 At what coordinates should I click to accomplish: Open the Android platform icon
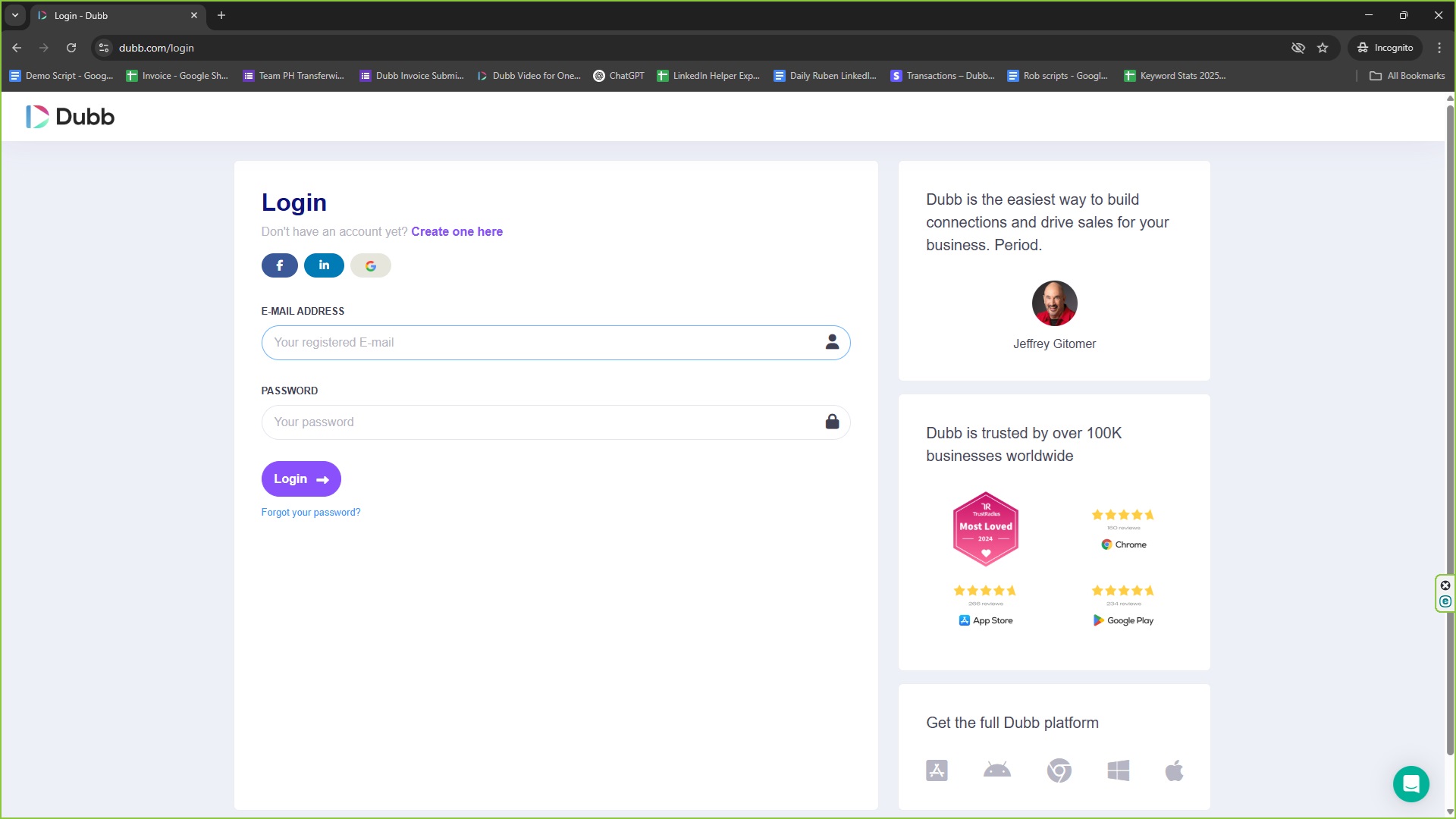996,770
